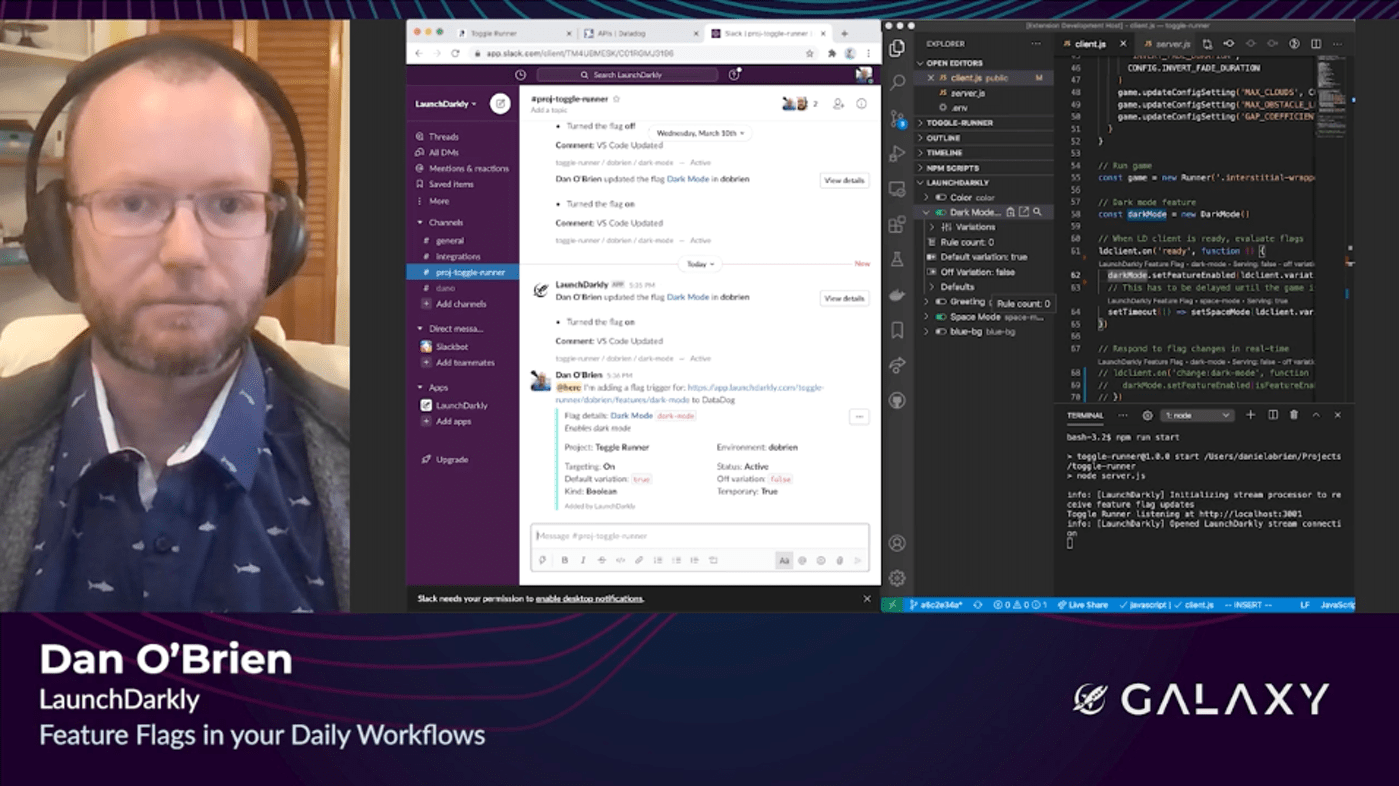Screen dimensions: 1399x786
Task: Switch to the Toggle Runner browser tab
Action: (494, 33)
